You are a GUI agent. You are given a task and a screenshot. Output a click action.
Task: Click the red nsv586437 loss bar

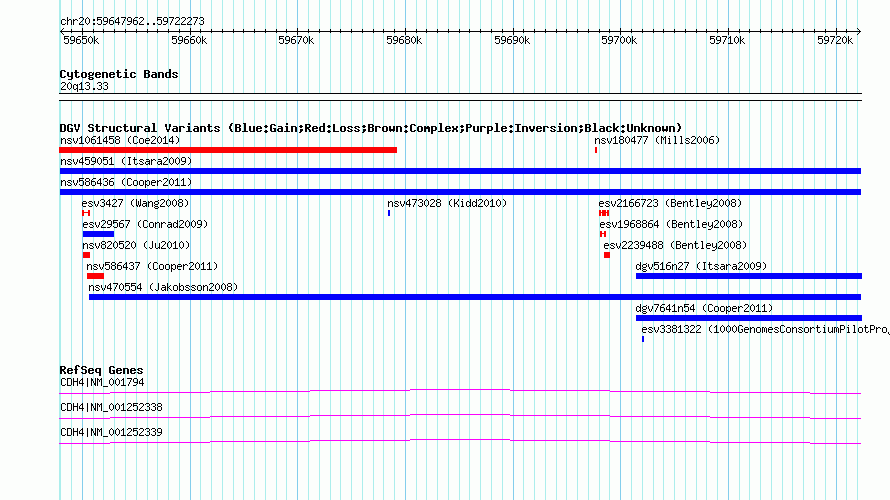click(x=95, y=276)
